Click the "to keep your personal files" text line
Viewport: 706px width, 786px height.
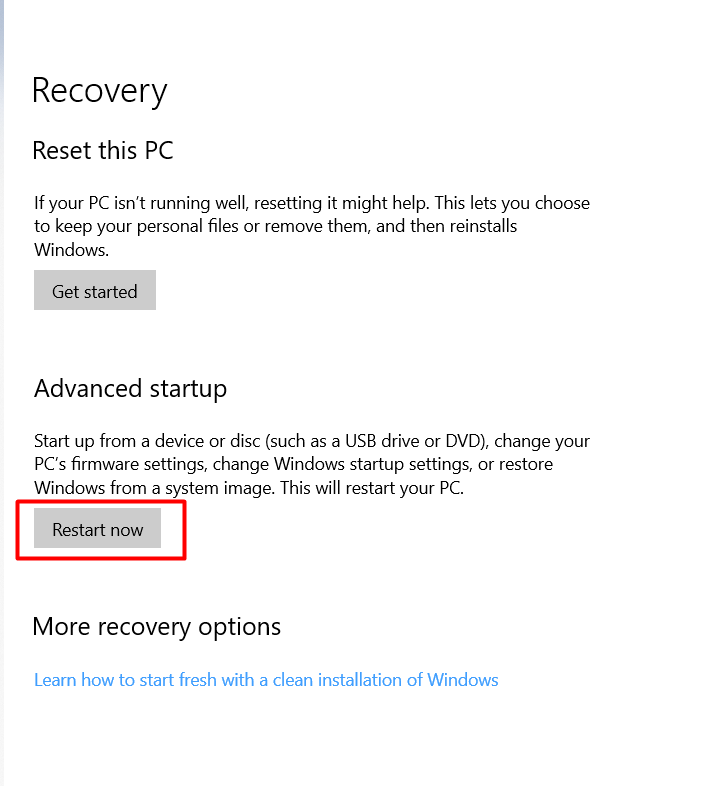[275, 226]
